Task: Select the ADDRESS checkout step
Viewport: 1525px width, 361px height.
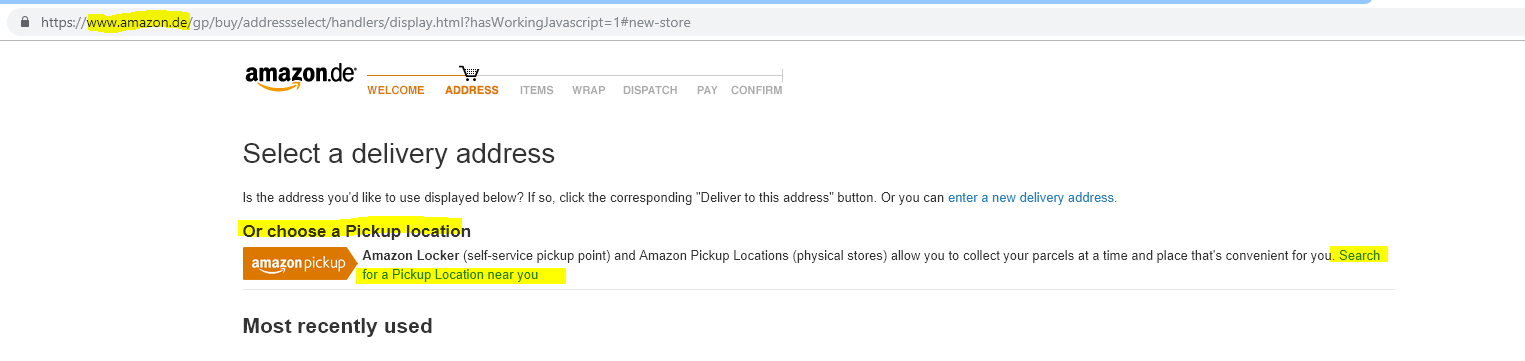Action: pos(472,91)
